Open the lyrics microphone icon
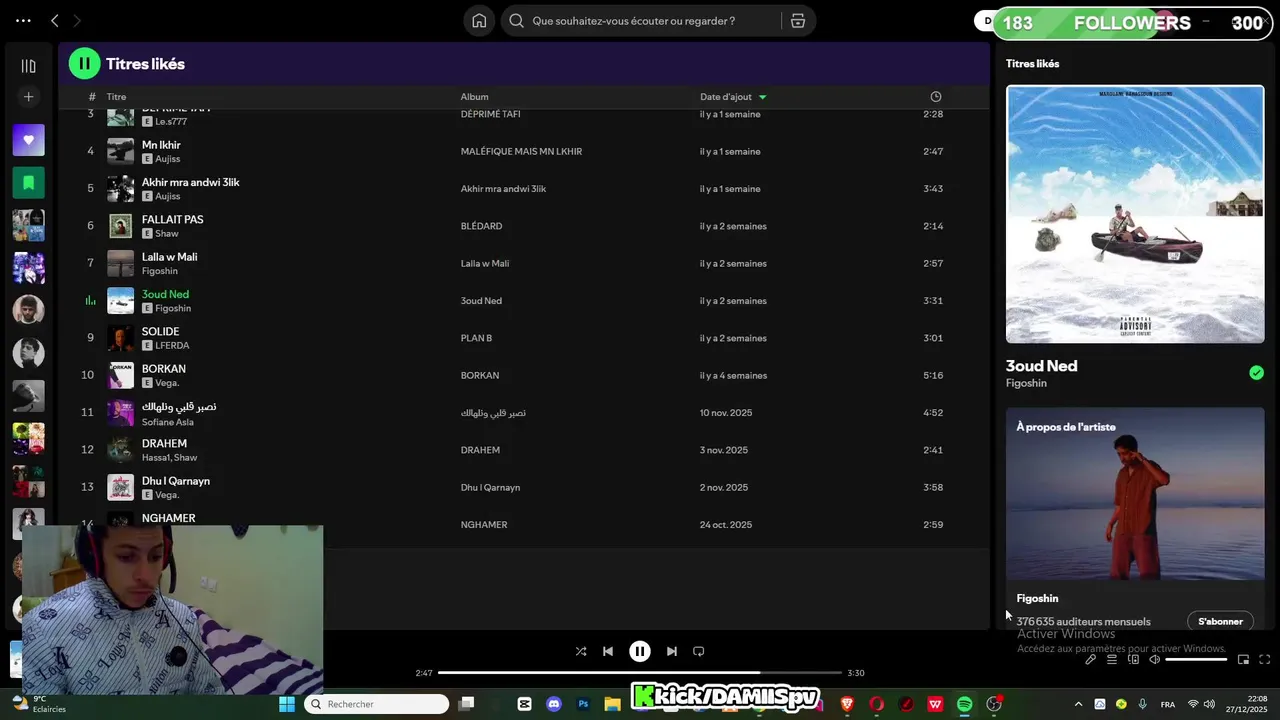Screen dimensions: 1280x720 pyautogui.click(x=1091, y=659)
